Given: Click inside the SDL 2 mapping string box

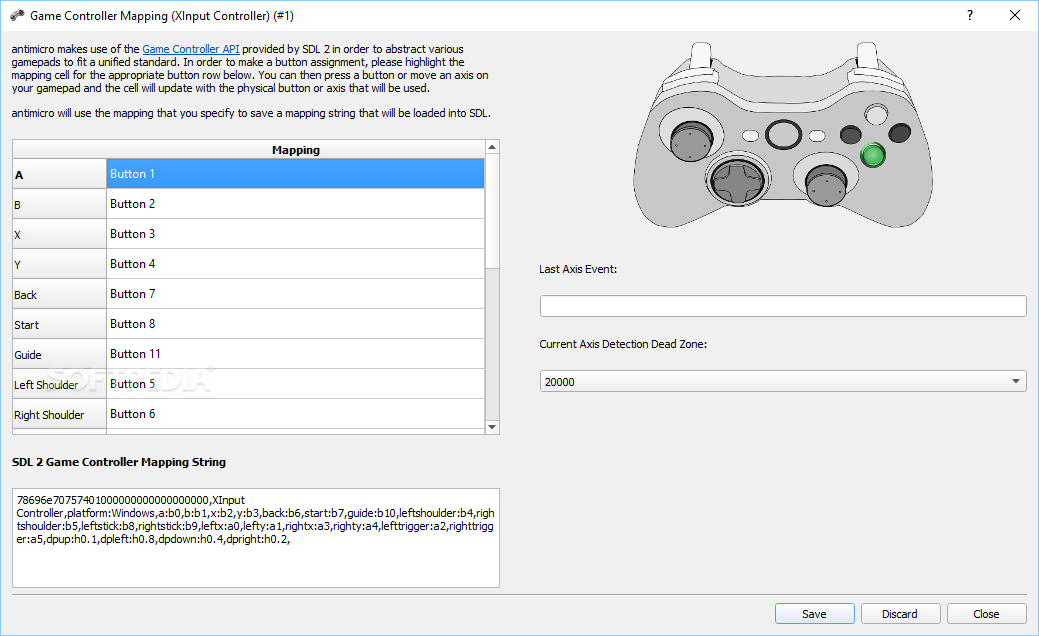Looking at the screenshot, I should coord(256,538).
